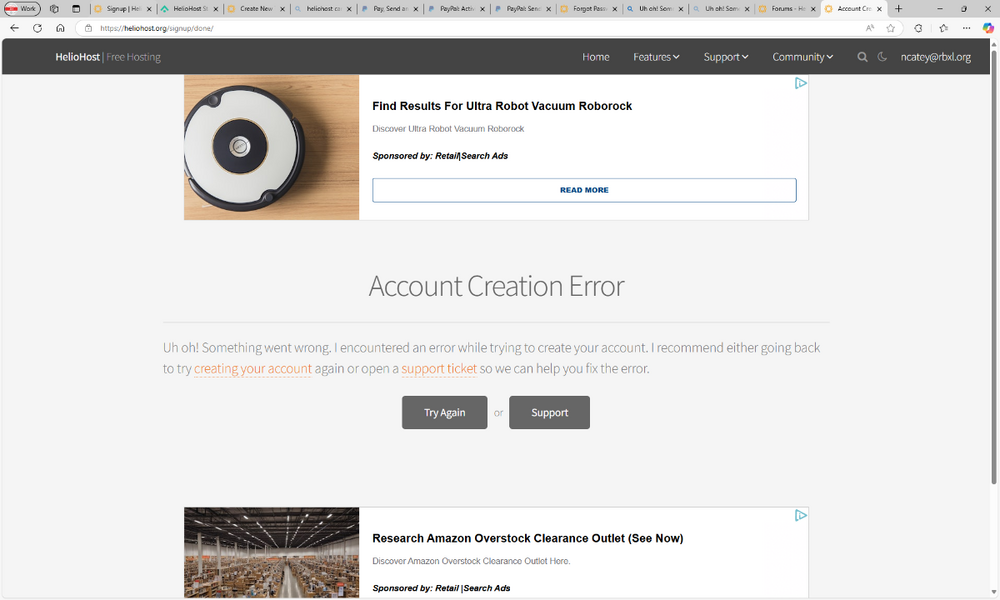1000x600 pixels.
Task: Expand the Community dropdown menu
Action: [x=802, y=57]
